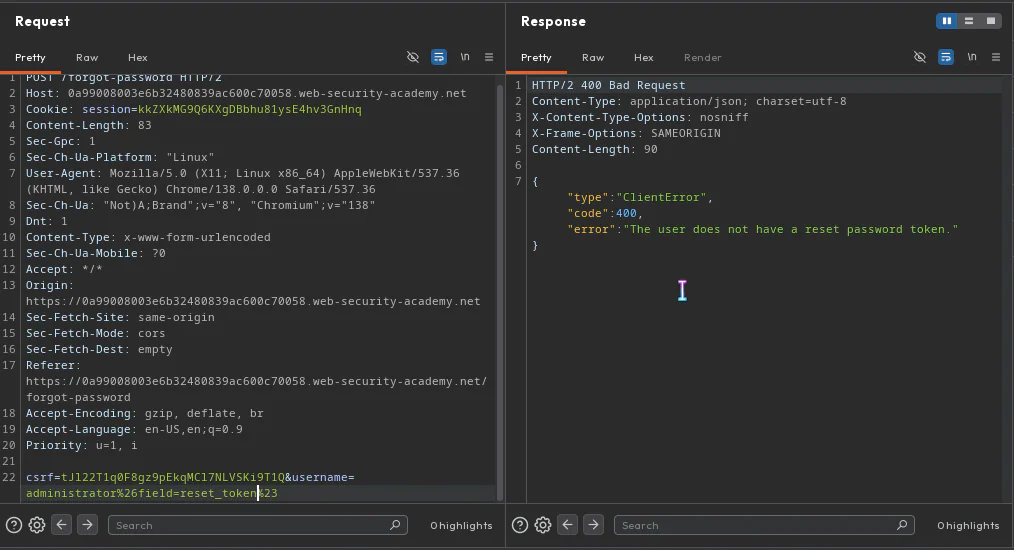Toggle word wrap icon in Request pane
The height and width of the screenshot is (550, 1014).
pyautogui.click(x=438, y=57)
